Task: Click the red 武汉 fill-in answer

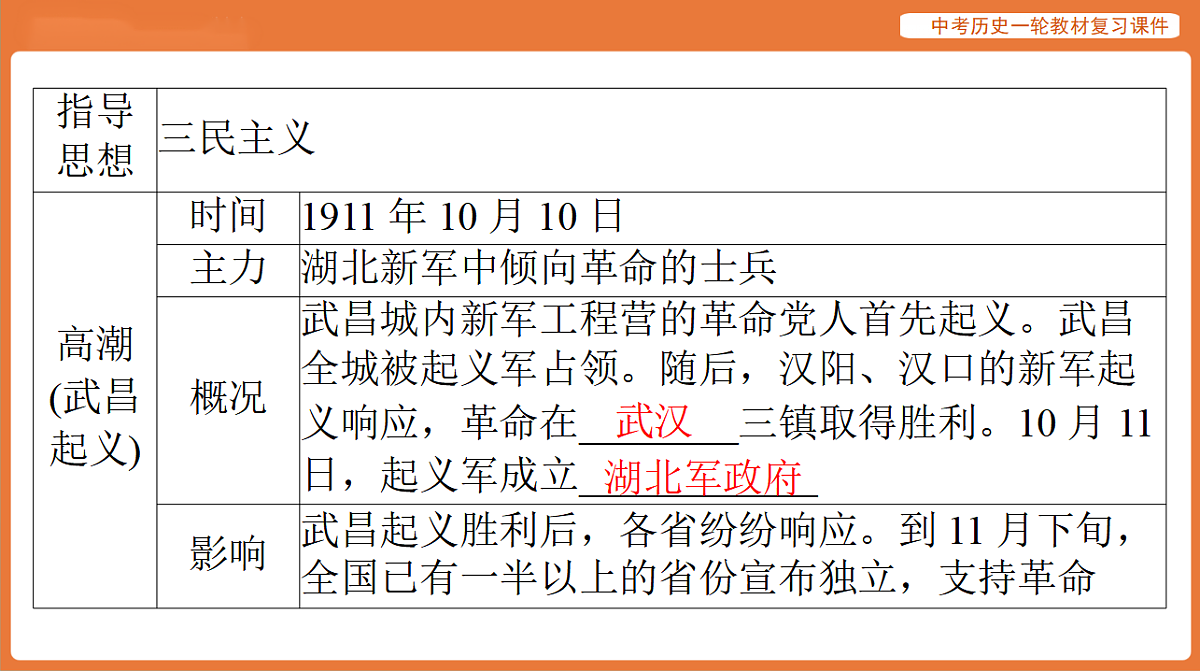Action: pos(654,424)
